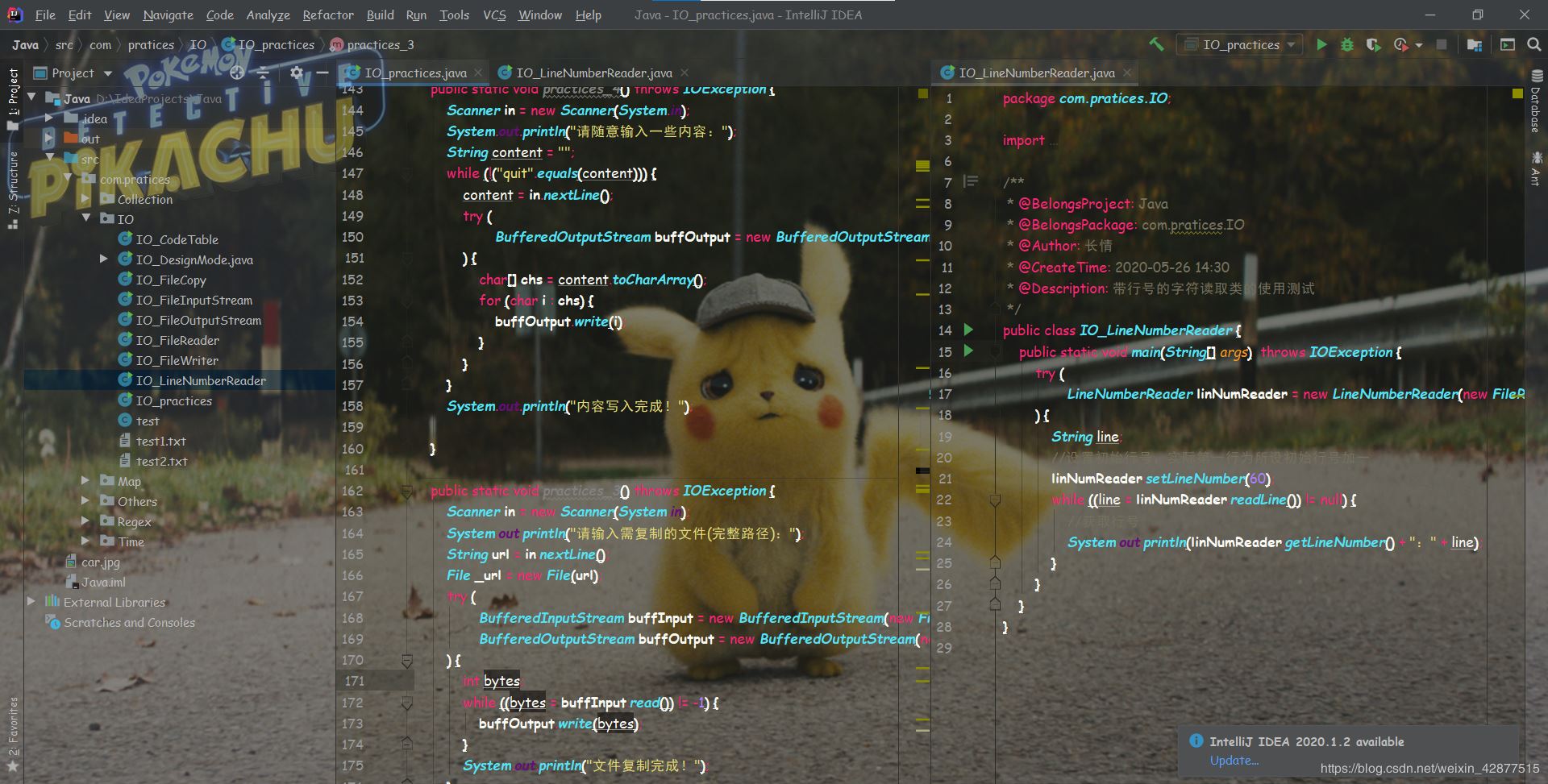Click the green Run button
Image resolution: width=1548 pixels, height=784 pixels.
(1321, 45)
